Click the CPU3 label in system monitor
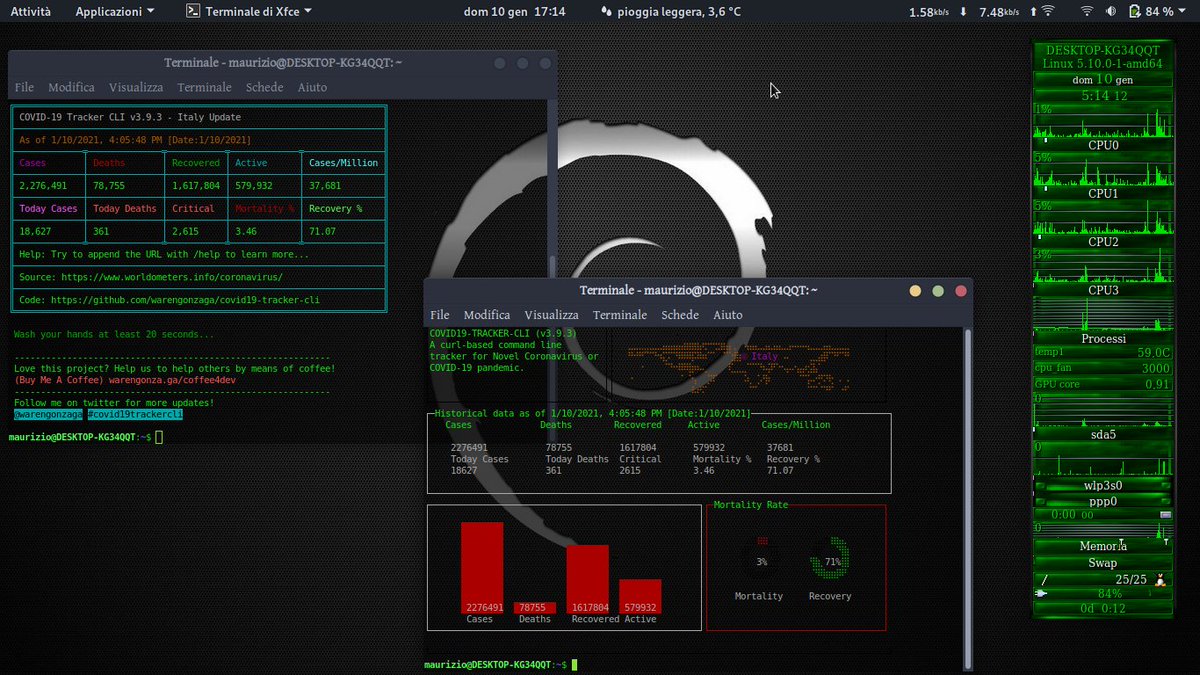The height and width of the screenshot is (675, 1200). click(1103, 290)
